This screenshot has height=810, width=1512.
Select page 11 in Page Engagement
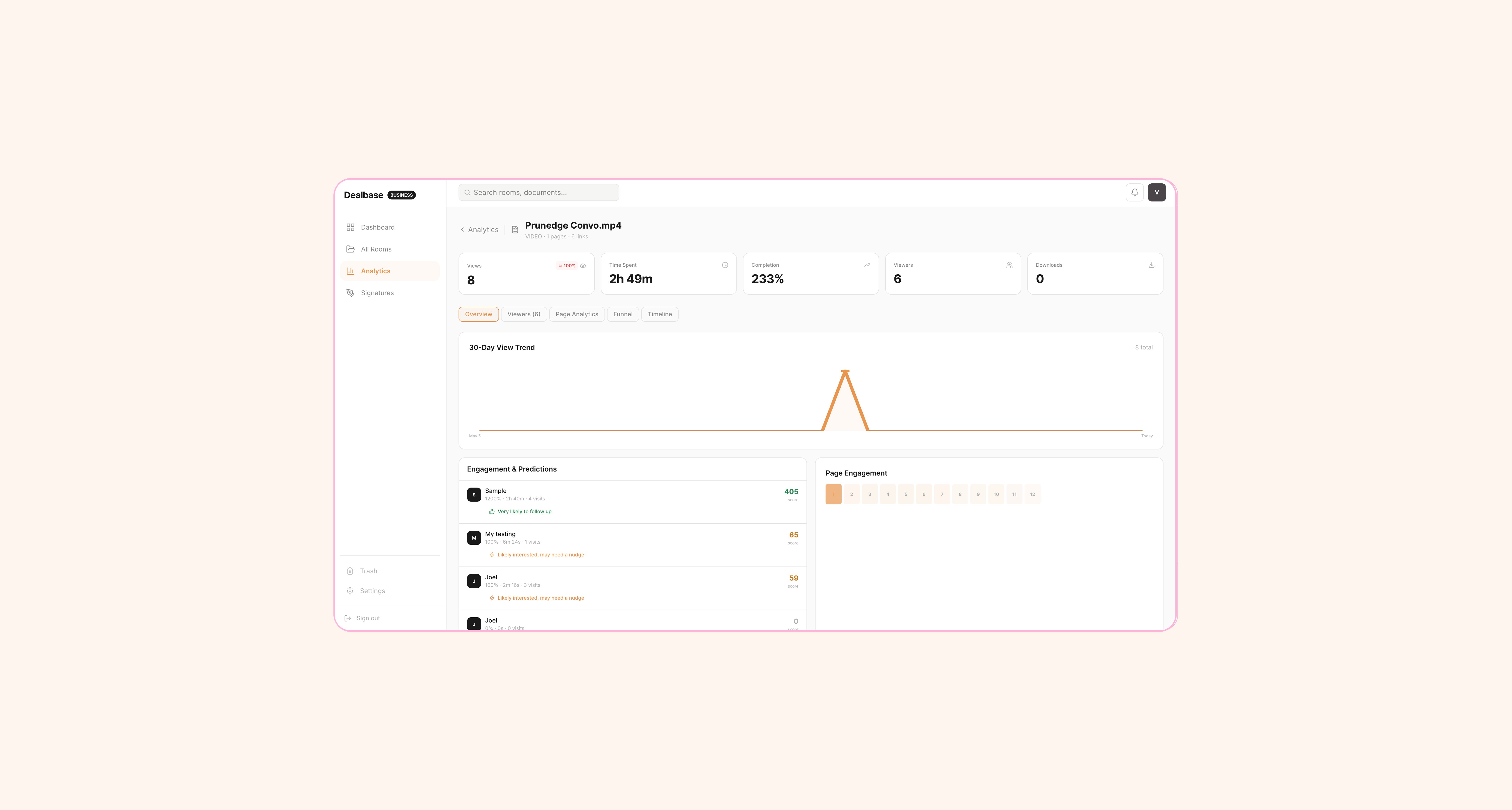1014,494
